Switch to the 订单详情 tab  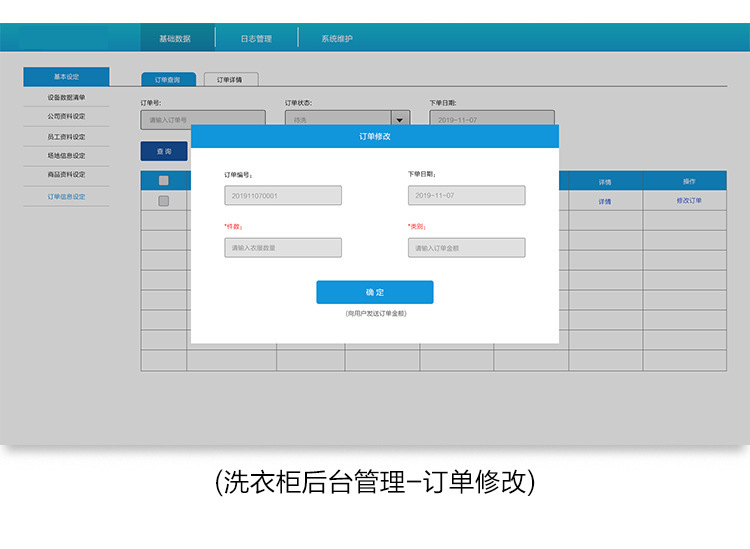pyautogui.click(x=229, y=79)
